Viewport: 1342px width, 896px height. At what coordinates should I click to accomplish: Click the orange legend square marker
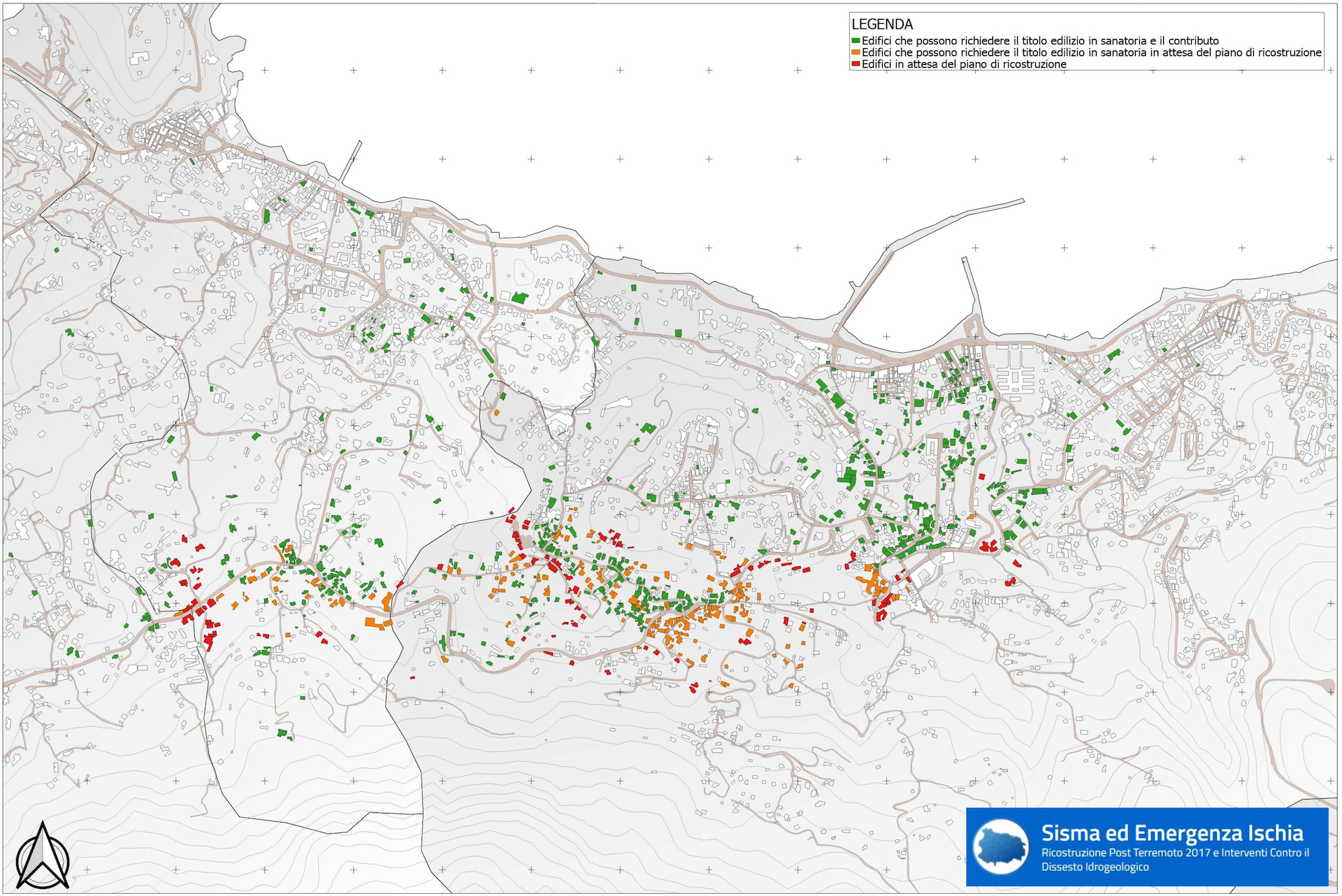coord(856,52)
